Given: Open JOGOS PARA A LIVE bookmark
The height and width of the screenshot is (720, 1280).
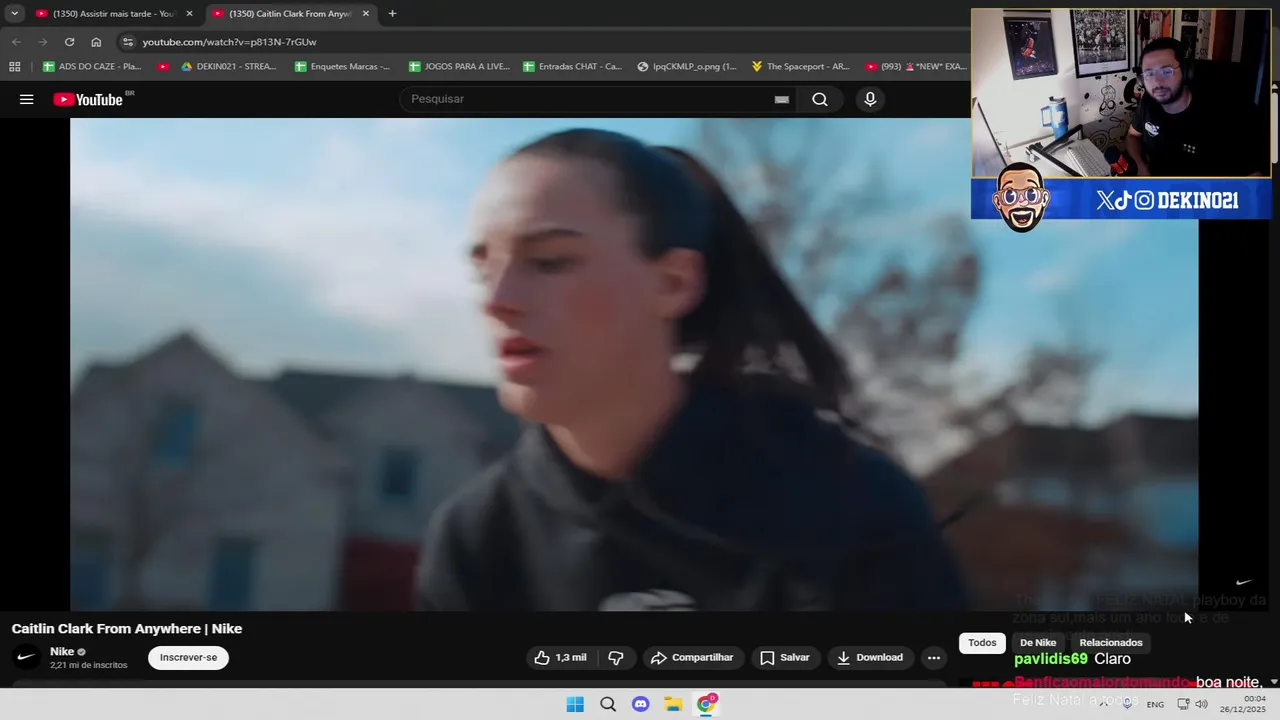Looking at the screenshot, I should pos(459,67).
